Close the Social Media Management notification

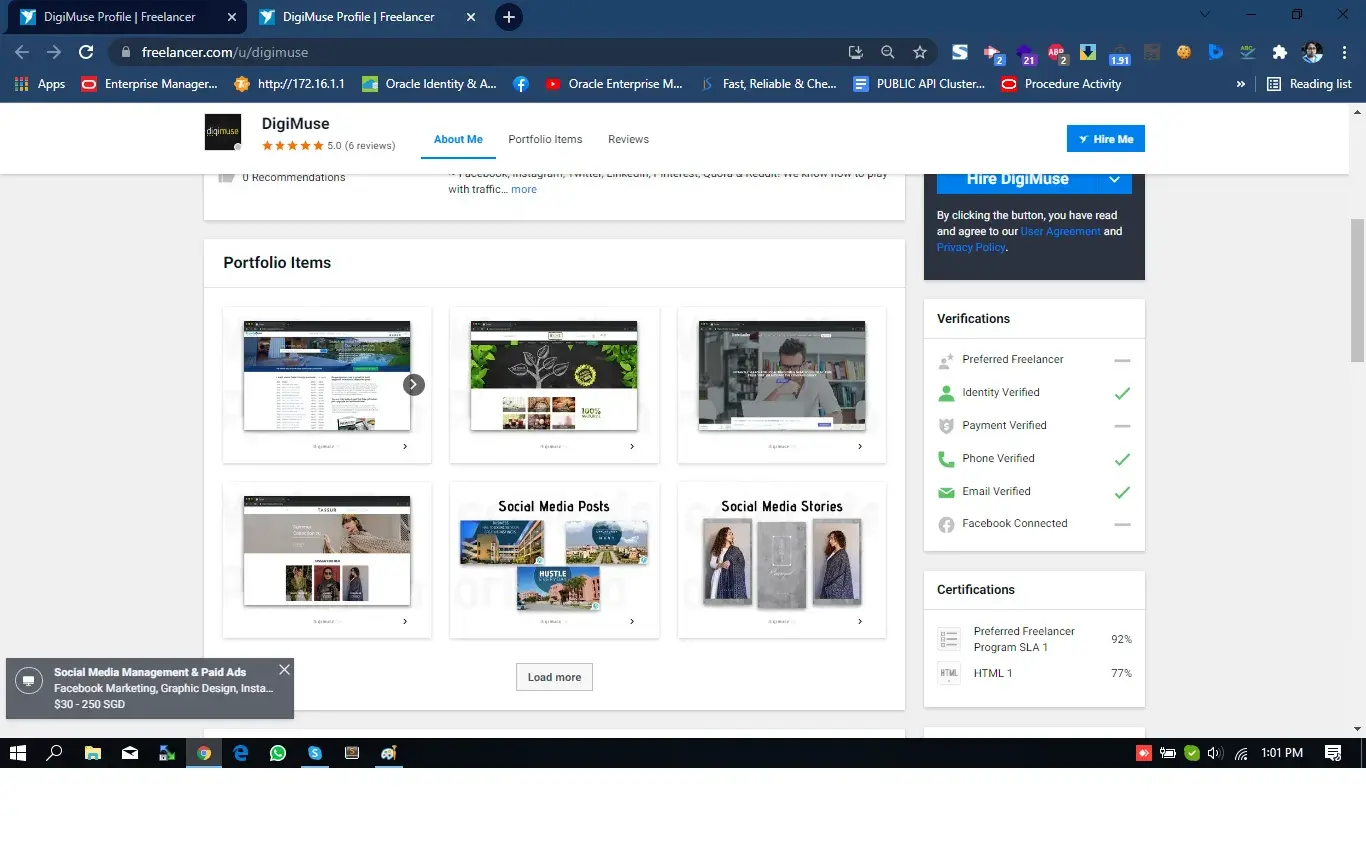click(284, 670)
